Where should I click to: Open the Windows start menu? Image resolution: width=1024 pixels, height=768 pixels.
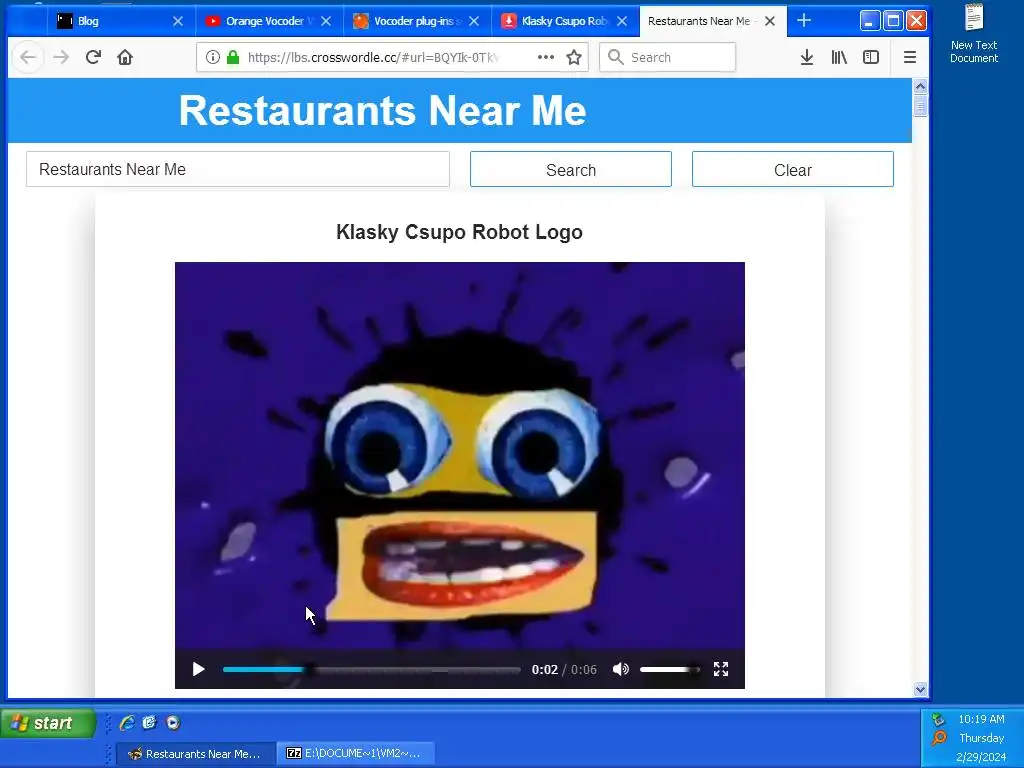(48, 723)
